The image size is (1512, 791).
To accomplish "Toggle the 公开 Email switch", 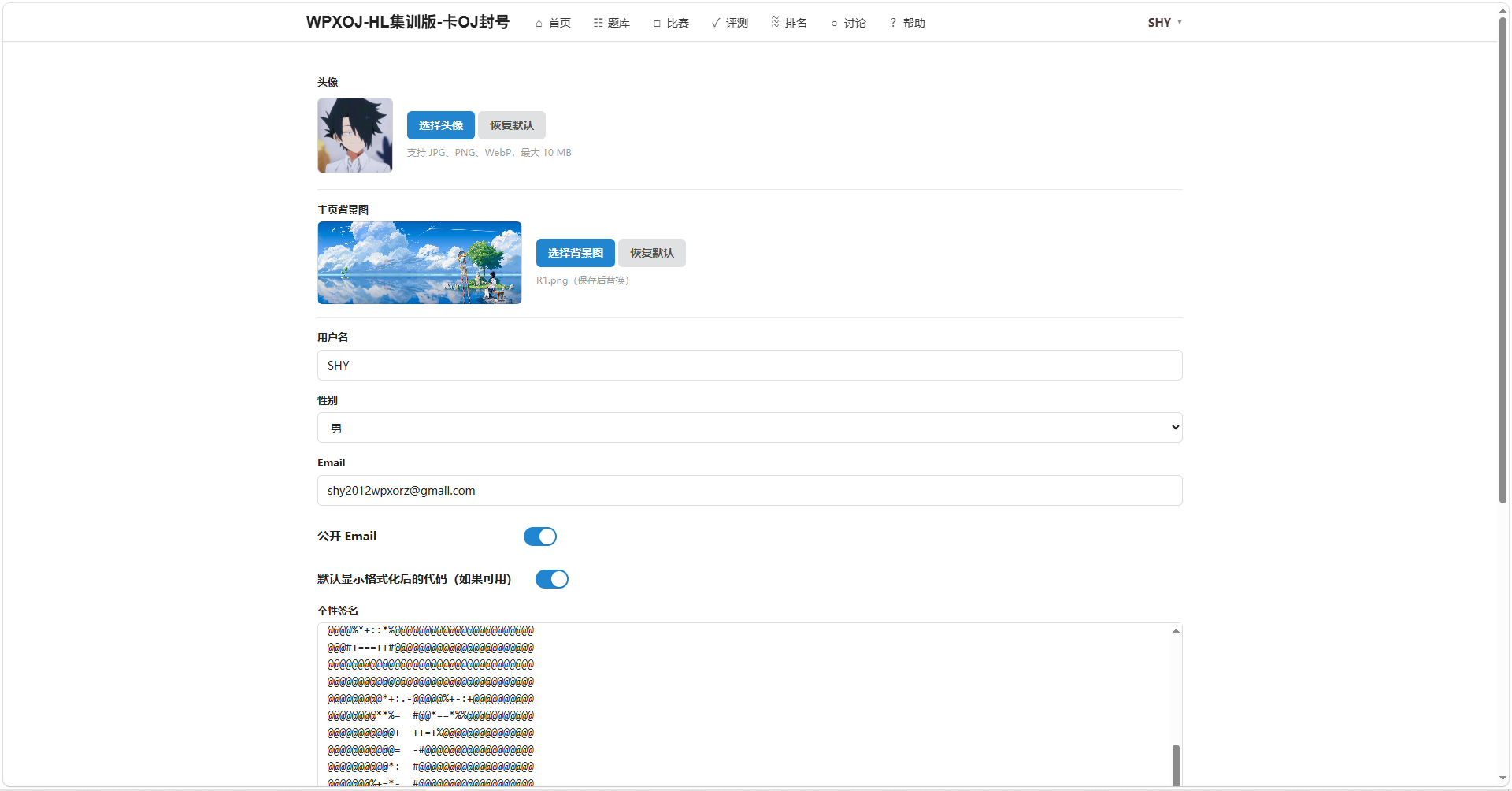I will (540, 537).
